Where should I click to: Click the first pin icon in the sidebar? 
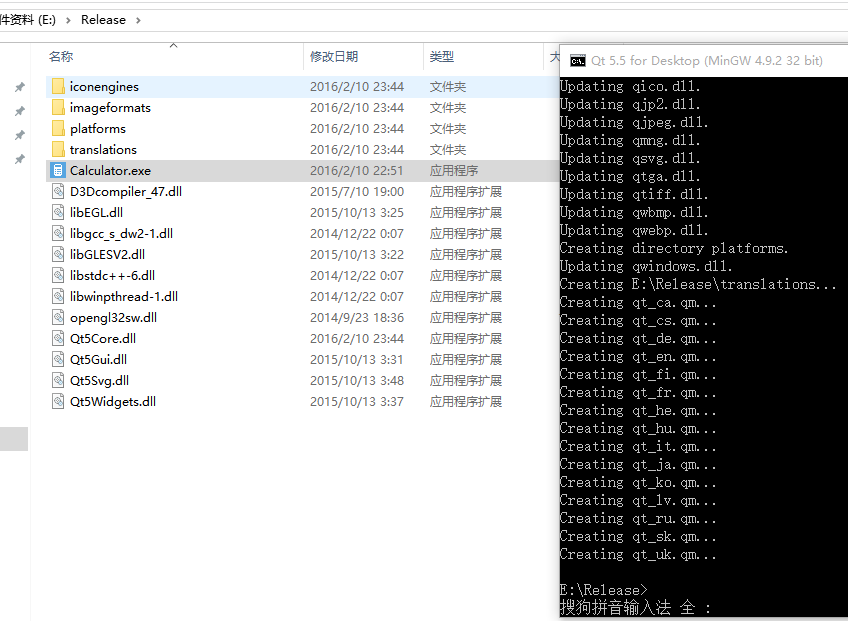(x=19, y=87)
